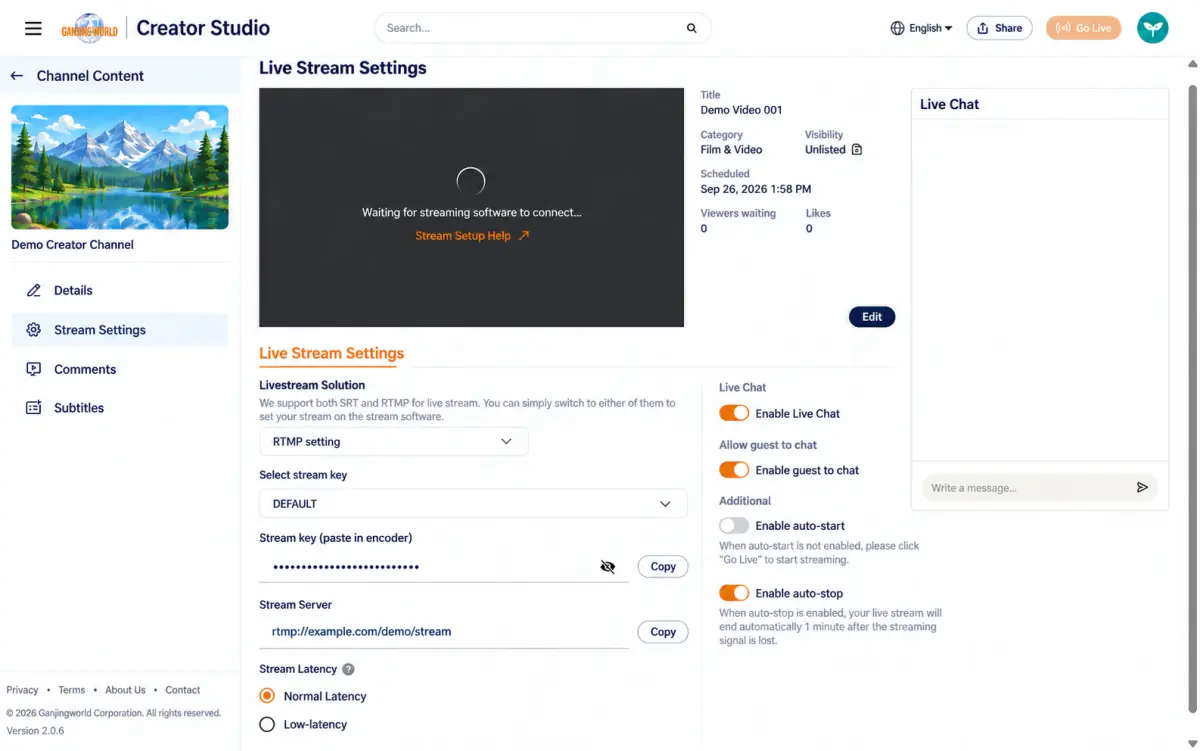This screenshot has height=751, width=1200.
Task: Click the Demo Creator Channel name
Action: [x=72, y=245]
